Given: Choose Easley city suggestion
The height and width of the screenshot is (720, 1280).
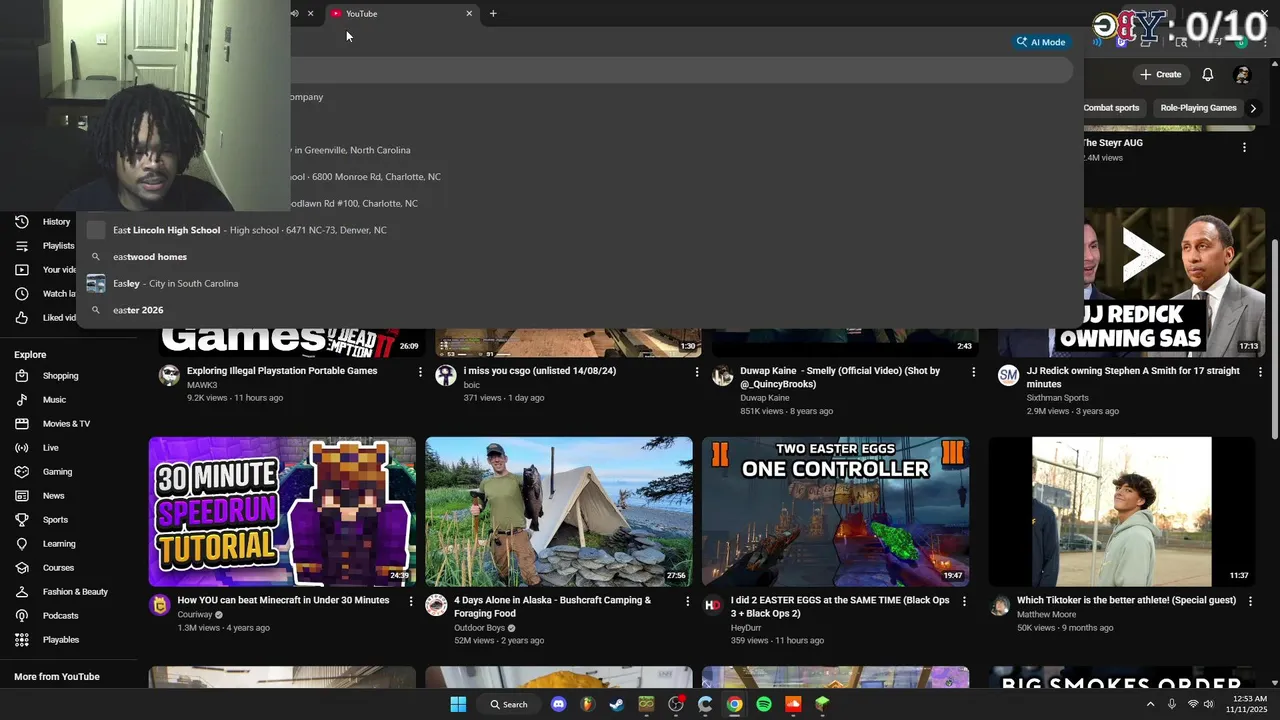Looking at the screenshot, I should tap(580, 284).
